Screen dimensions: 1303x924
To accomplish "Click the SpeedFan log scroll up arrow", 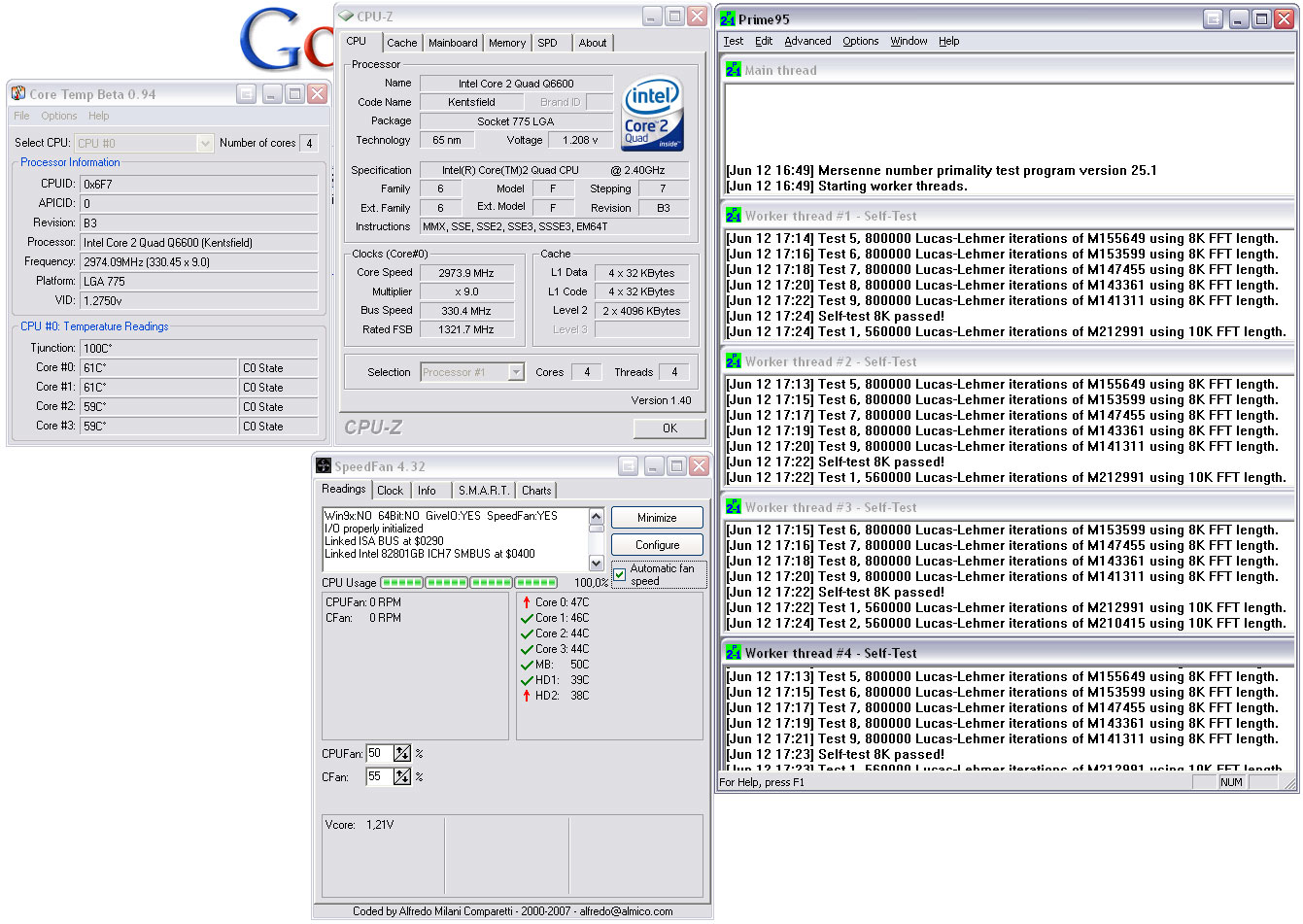I will 596,516.
